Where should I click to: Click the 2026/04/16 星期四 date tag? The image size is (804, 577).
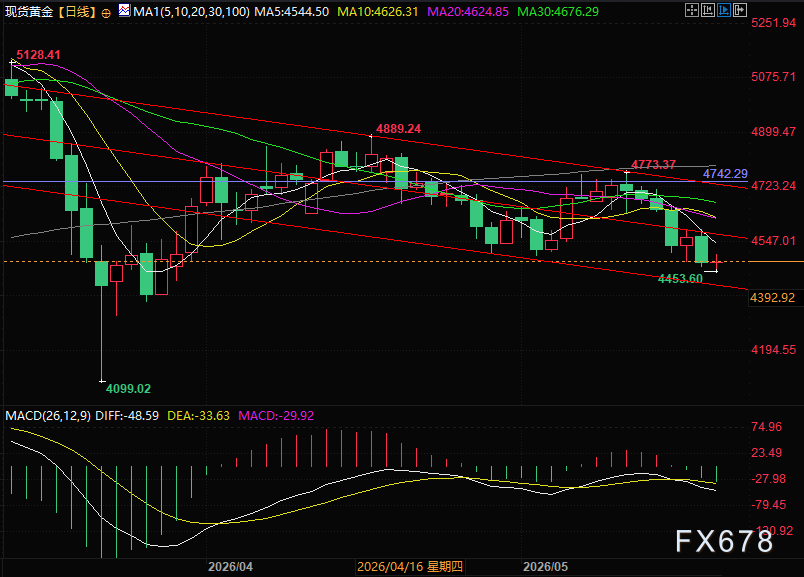coord(410,567)
